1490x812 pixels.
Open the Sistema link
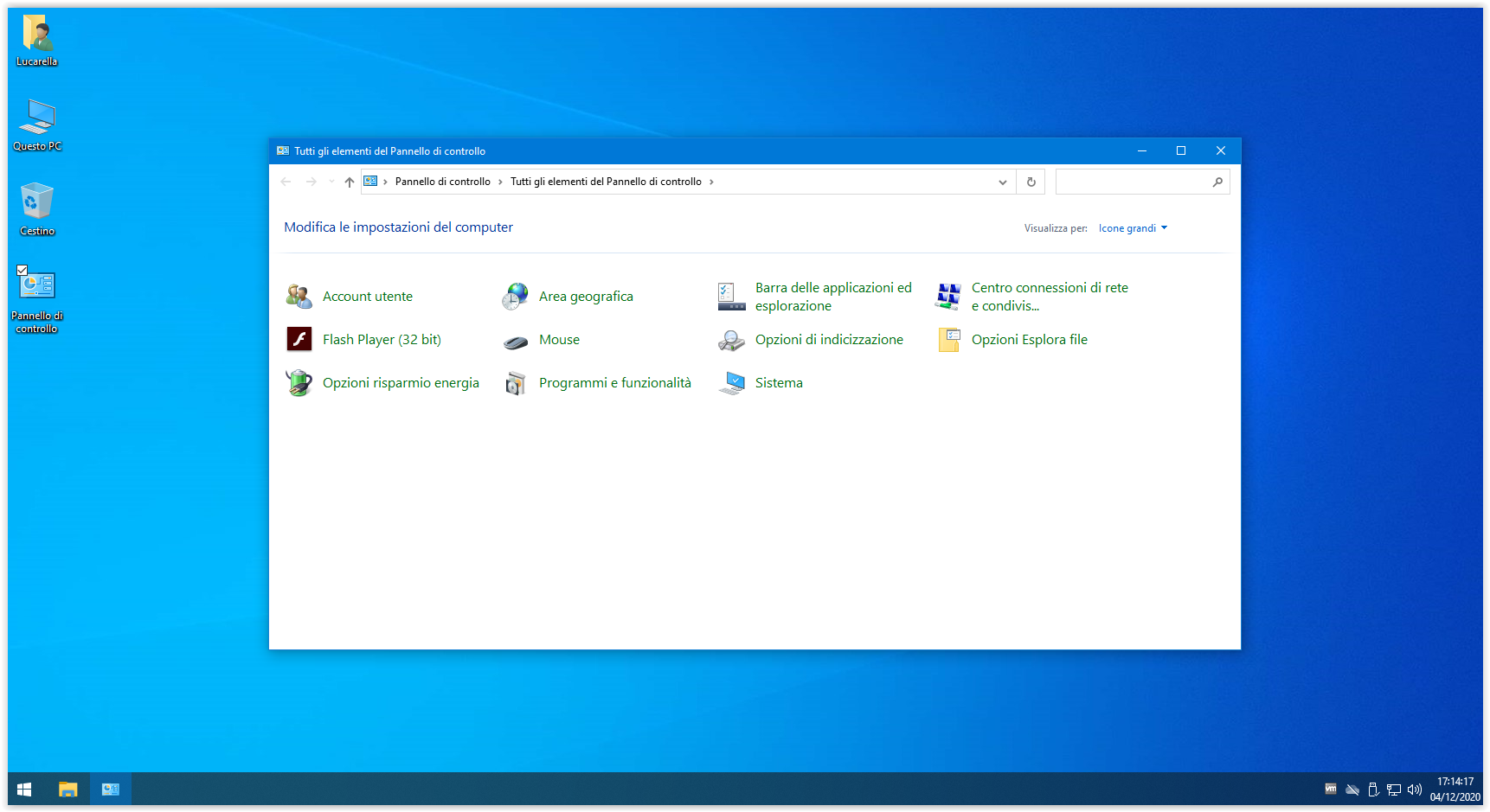pyautogui.click(x=779, y=383)
